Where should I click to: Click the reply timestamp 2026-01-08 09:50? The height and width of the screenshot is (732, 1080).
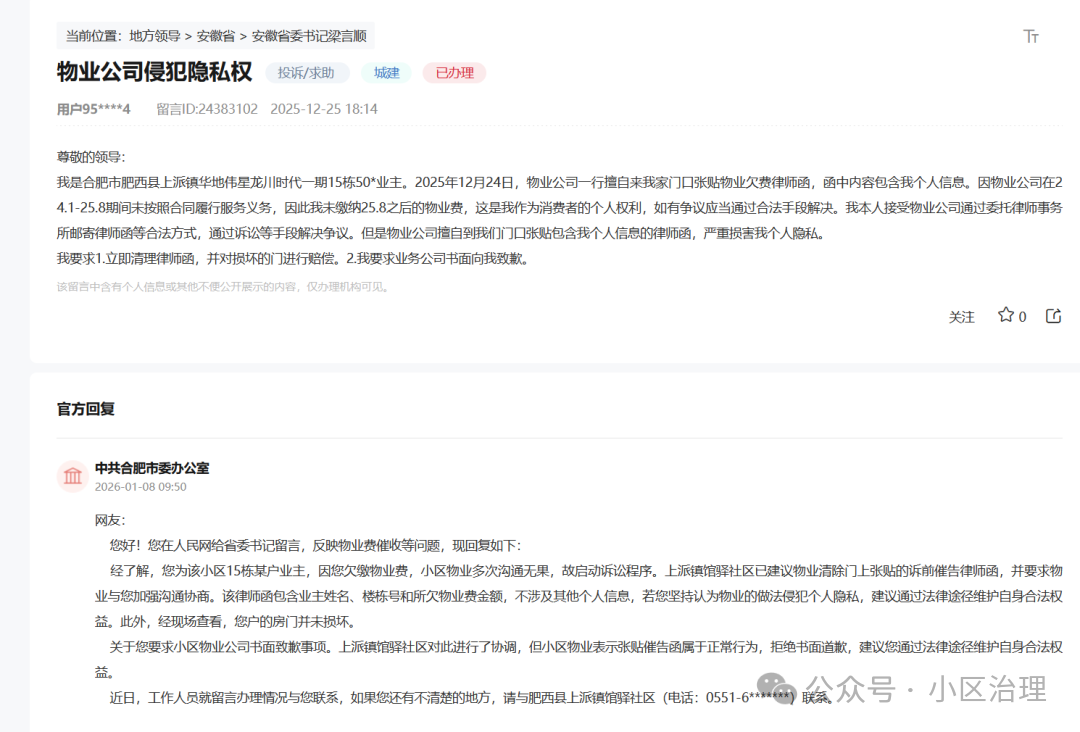pyautogui.click(x=141, y=487)
